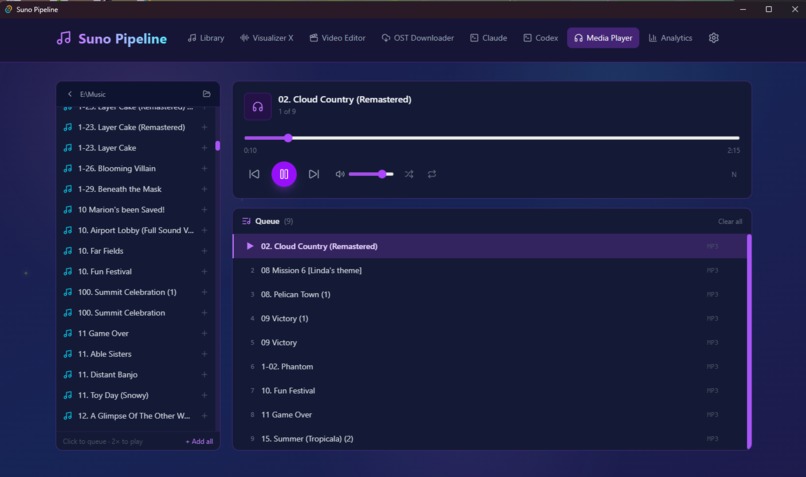Adjust the volume slider
This screenshot has height=477, width=806.
pyautogui.click(x=371, y=174)
